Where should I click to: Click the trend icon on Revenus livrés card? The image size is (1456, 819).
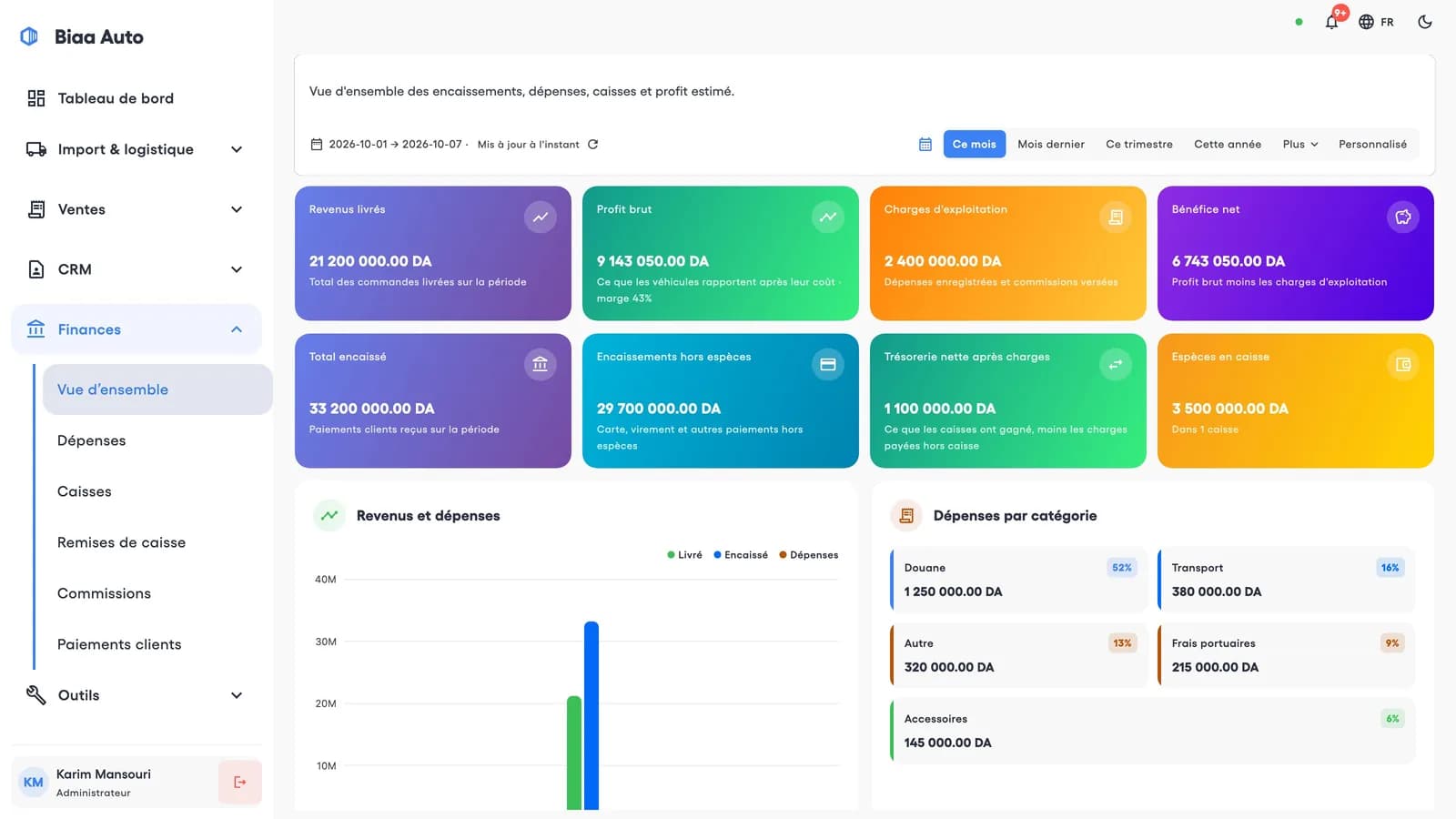541,217
